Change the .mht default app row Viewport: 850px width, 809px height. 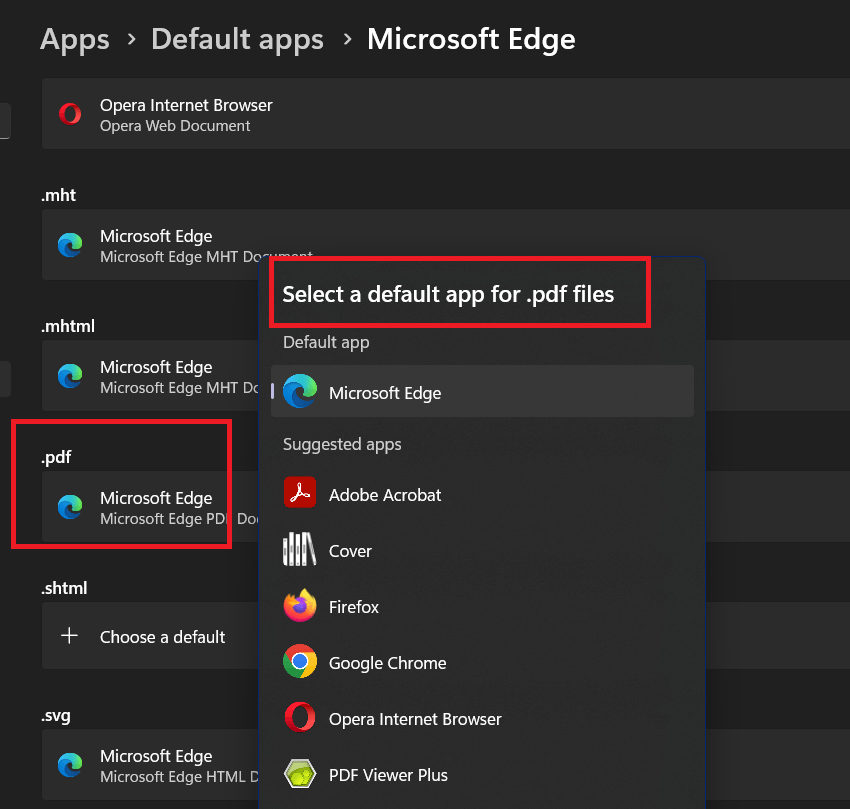coord(446,245)
